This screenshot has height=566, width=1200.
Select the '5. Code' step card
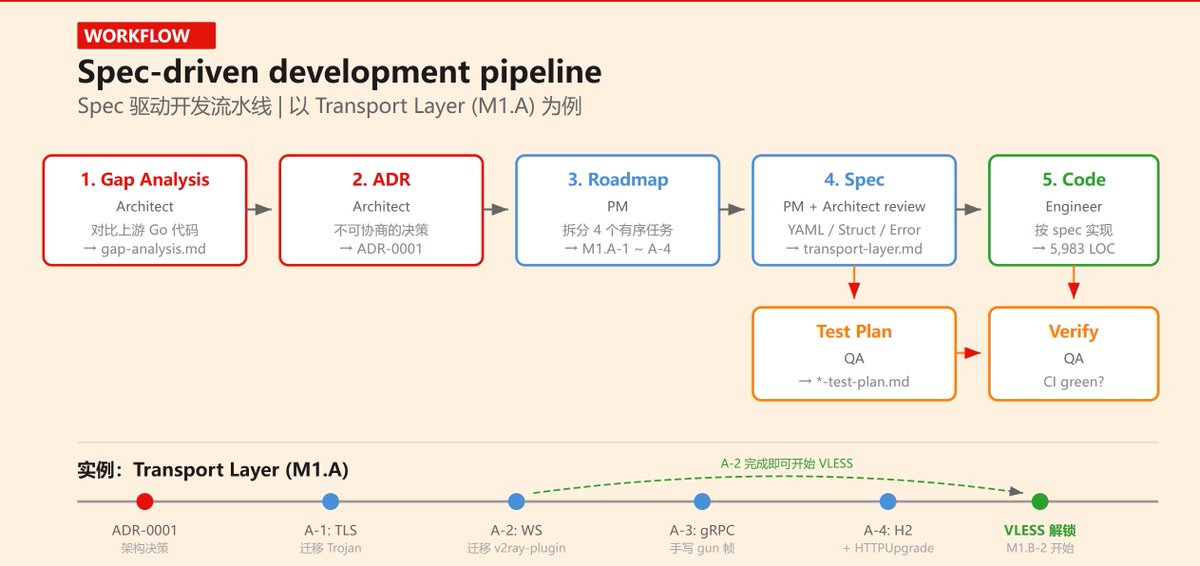pos(1074,210)
